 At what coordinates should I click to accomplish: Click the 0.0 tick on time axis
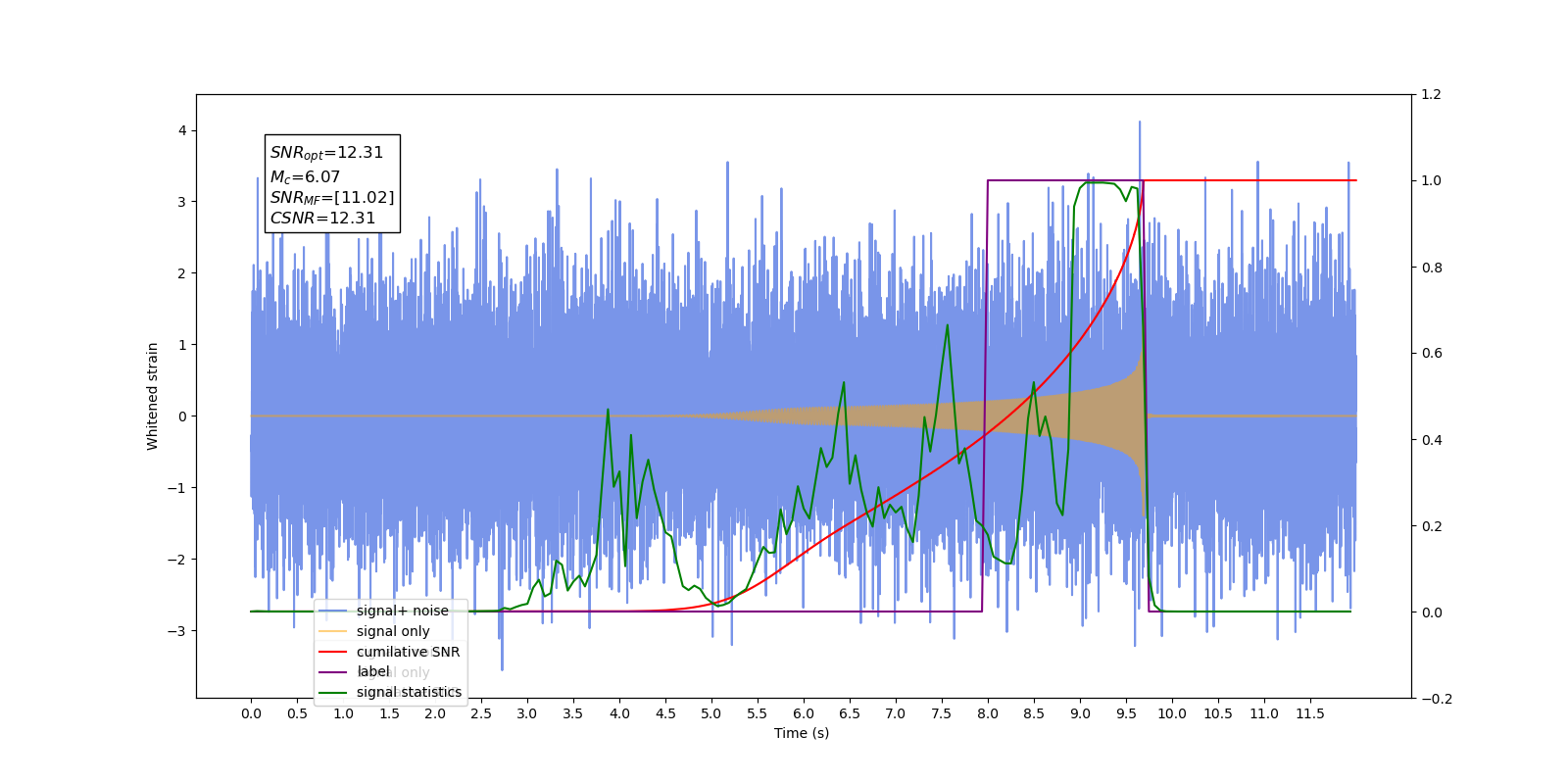click(x=251, y=713)
